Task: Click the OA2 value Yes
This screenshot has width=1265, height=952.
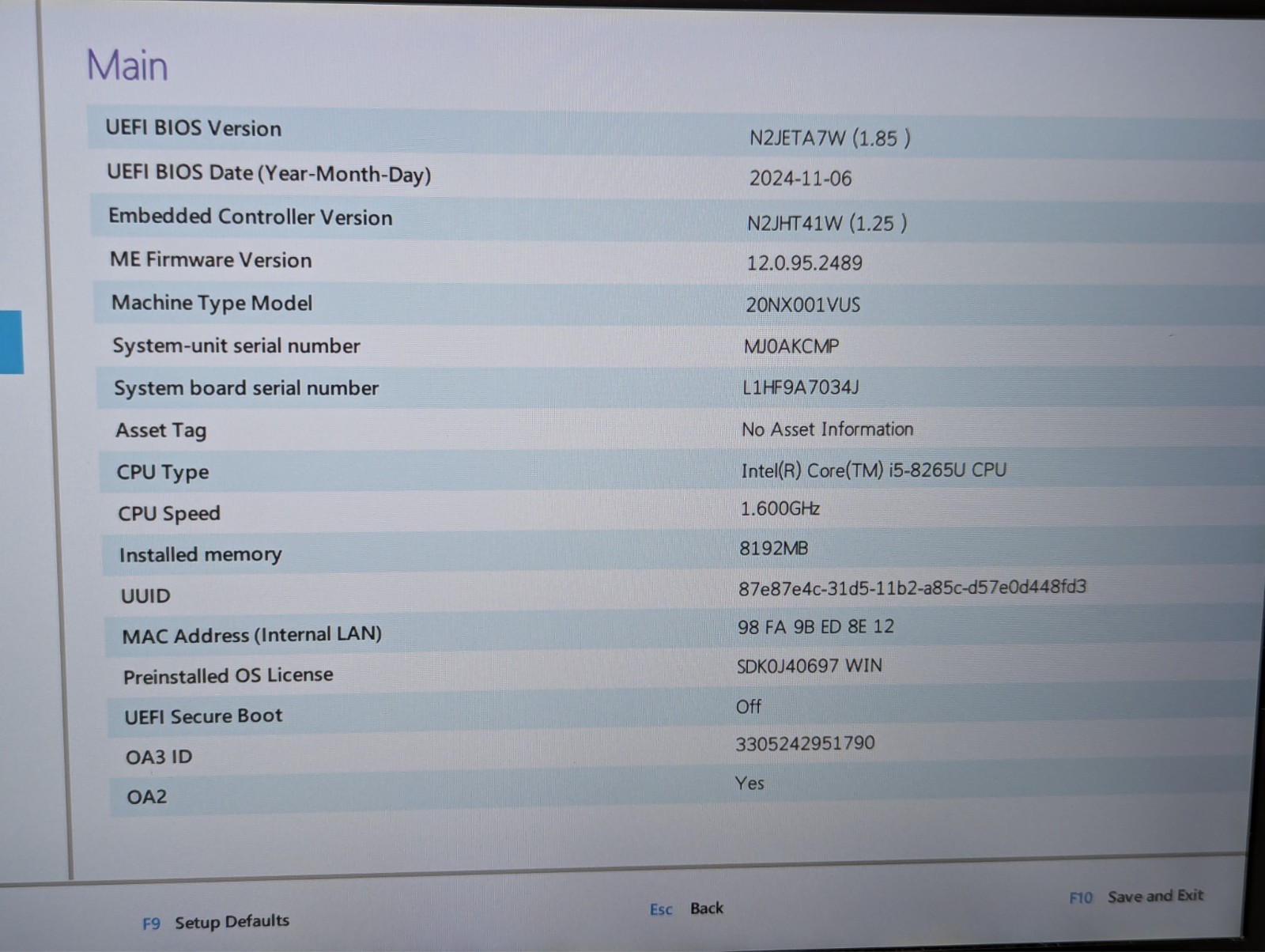Action: 749,783
